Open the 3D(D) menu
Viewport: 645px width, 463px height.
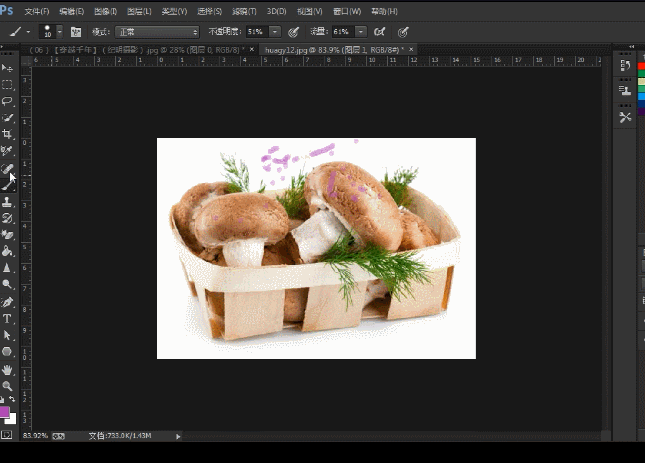(x=276, y=12)
